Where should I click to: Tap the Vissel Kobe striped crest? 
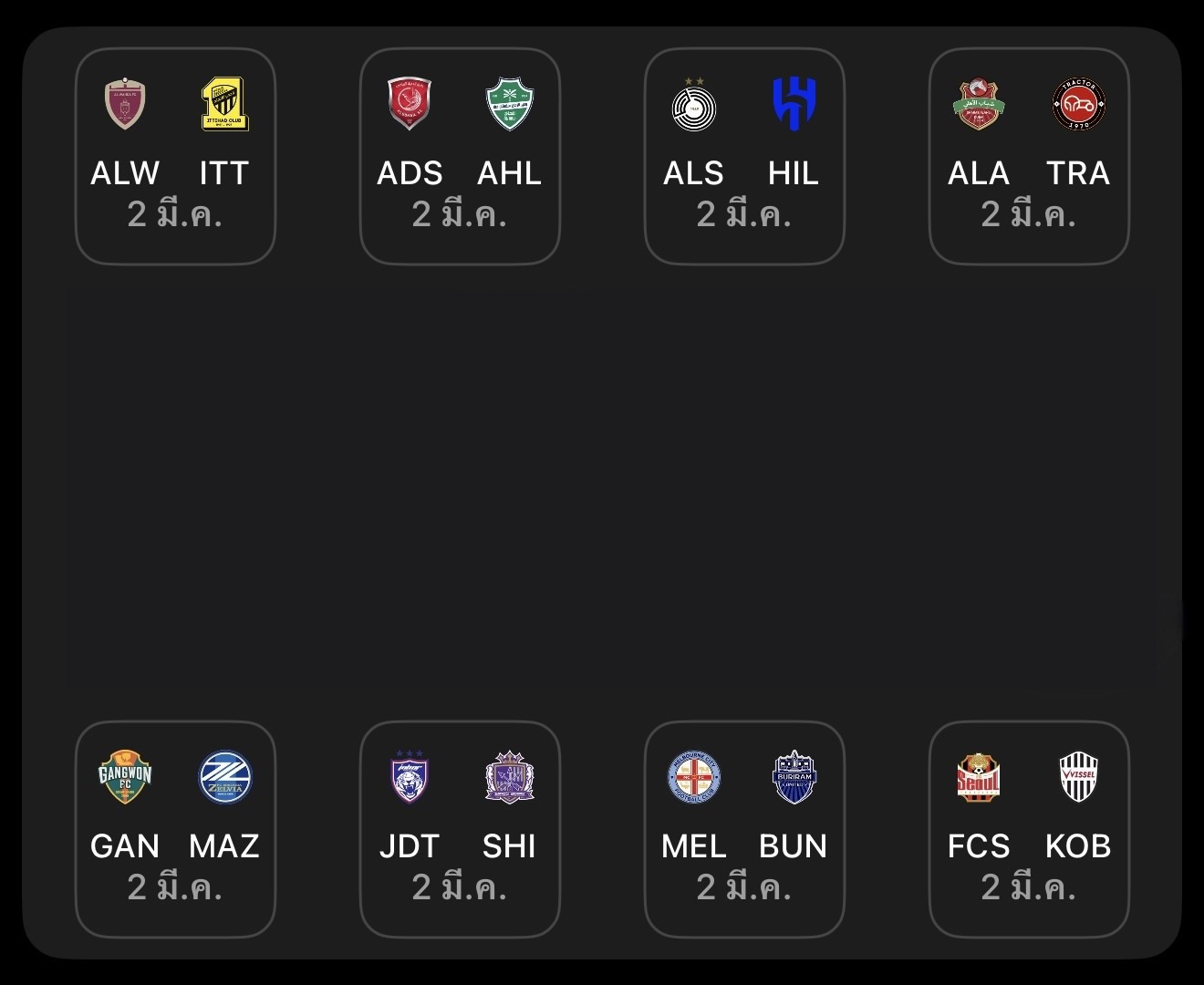[x=1078, y=777]
